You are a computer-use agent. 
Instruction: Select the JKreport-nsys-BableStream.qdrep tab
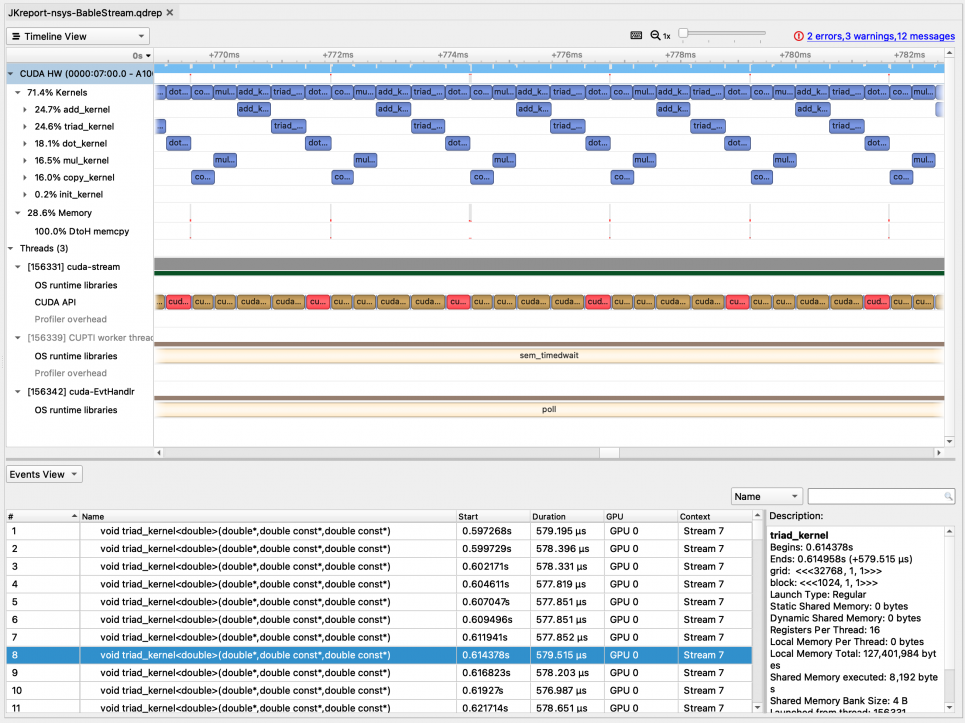pyautogui.click(x=85, y=12)
